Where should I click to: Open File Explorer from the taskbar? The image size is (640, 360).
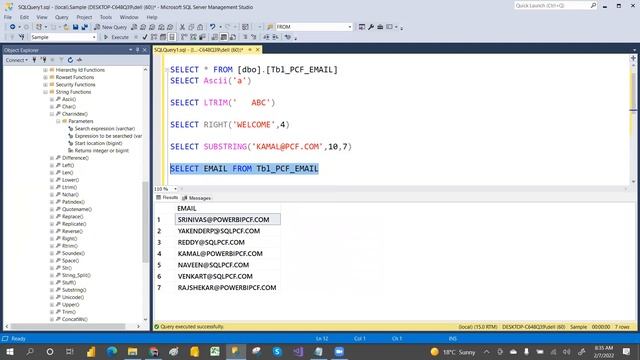132,351
